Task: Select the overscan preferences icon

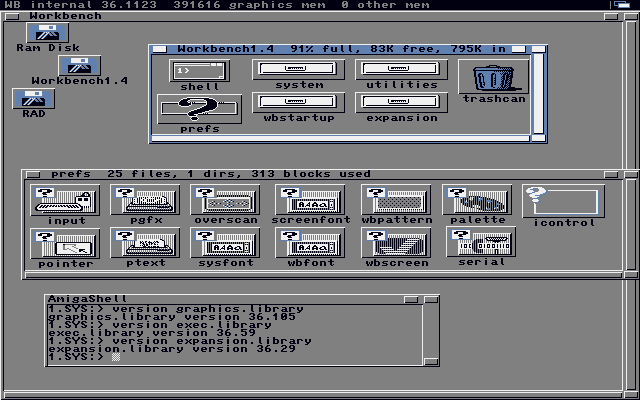Action: (x=225, y=200)
